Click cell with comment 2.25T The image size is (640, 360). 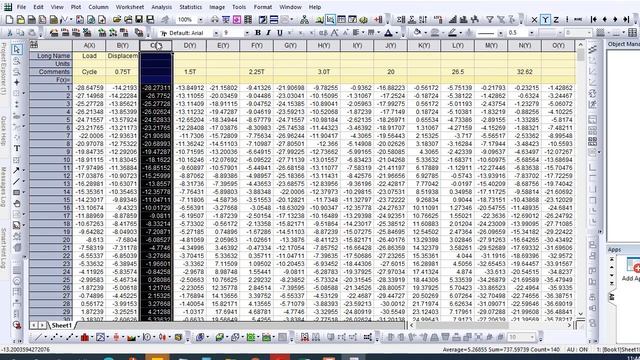[x=257, y=72]
